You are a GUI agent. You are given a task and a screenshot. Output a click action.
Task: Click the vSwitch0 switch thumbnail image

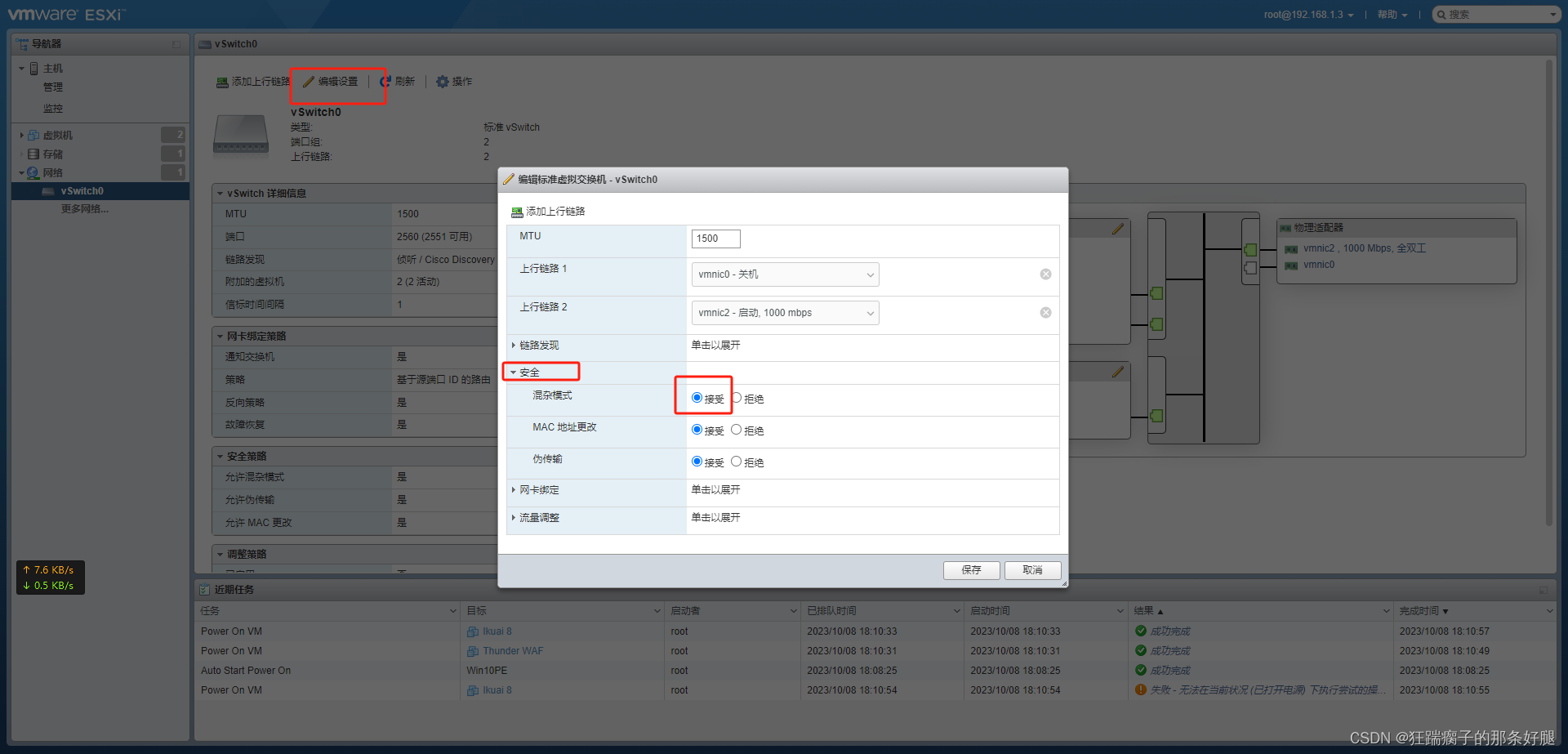(241, 135)
